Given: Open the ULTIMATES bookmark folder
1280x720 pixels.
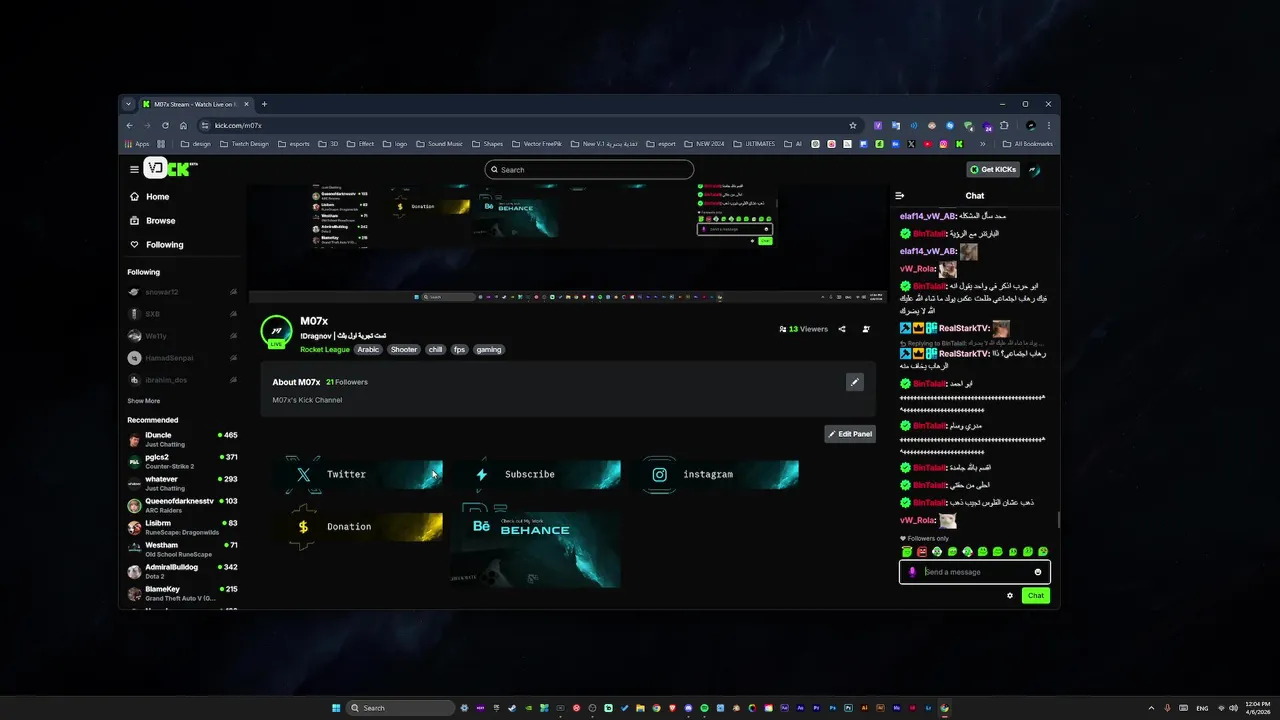Looking at the screenshot, I should (x=754, y=144).
